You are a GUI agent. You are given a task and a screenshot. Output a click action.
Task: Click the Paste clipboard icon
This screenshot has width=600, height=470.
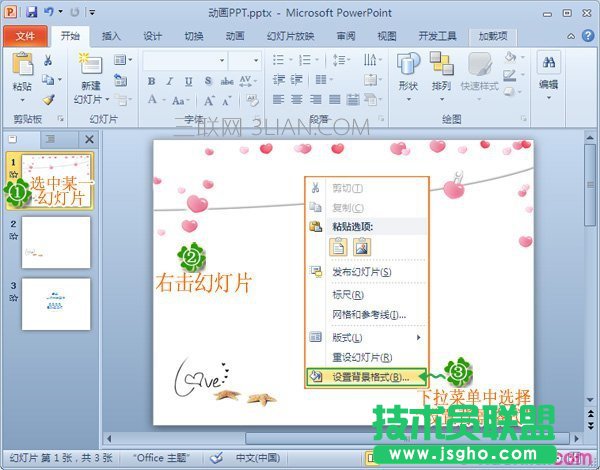(23, 64)
